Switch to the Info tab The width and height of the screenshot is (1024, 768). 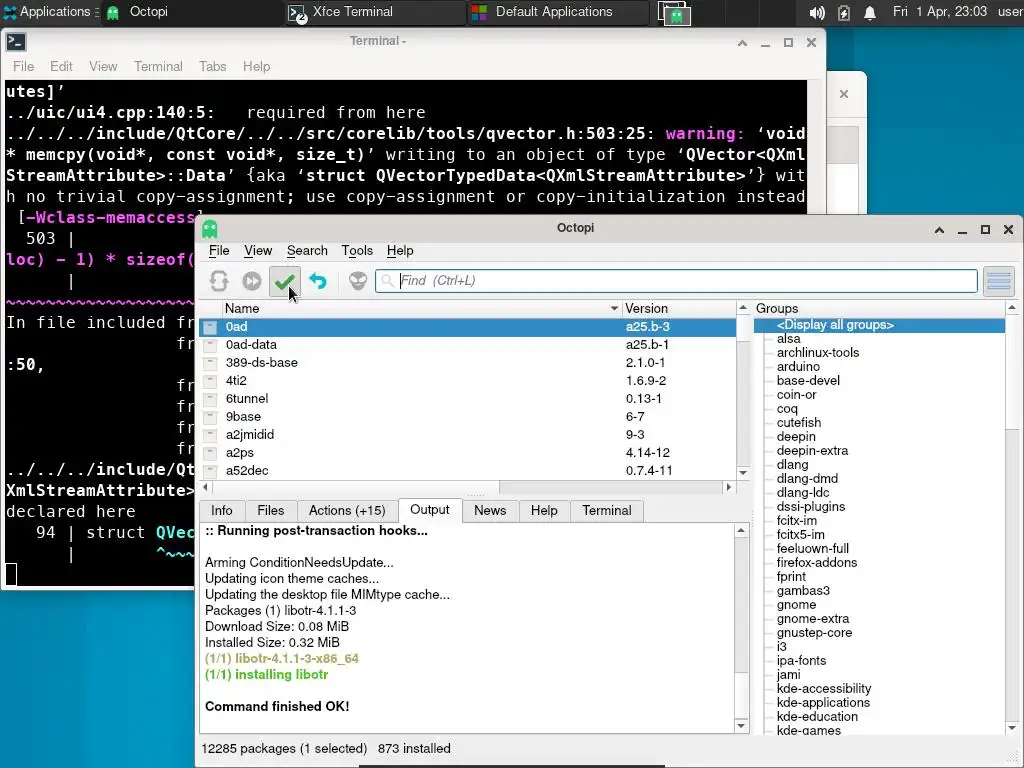click(x=221, y=511)
